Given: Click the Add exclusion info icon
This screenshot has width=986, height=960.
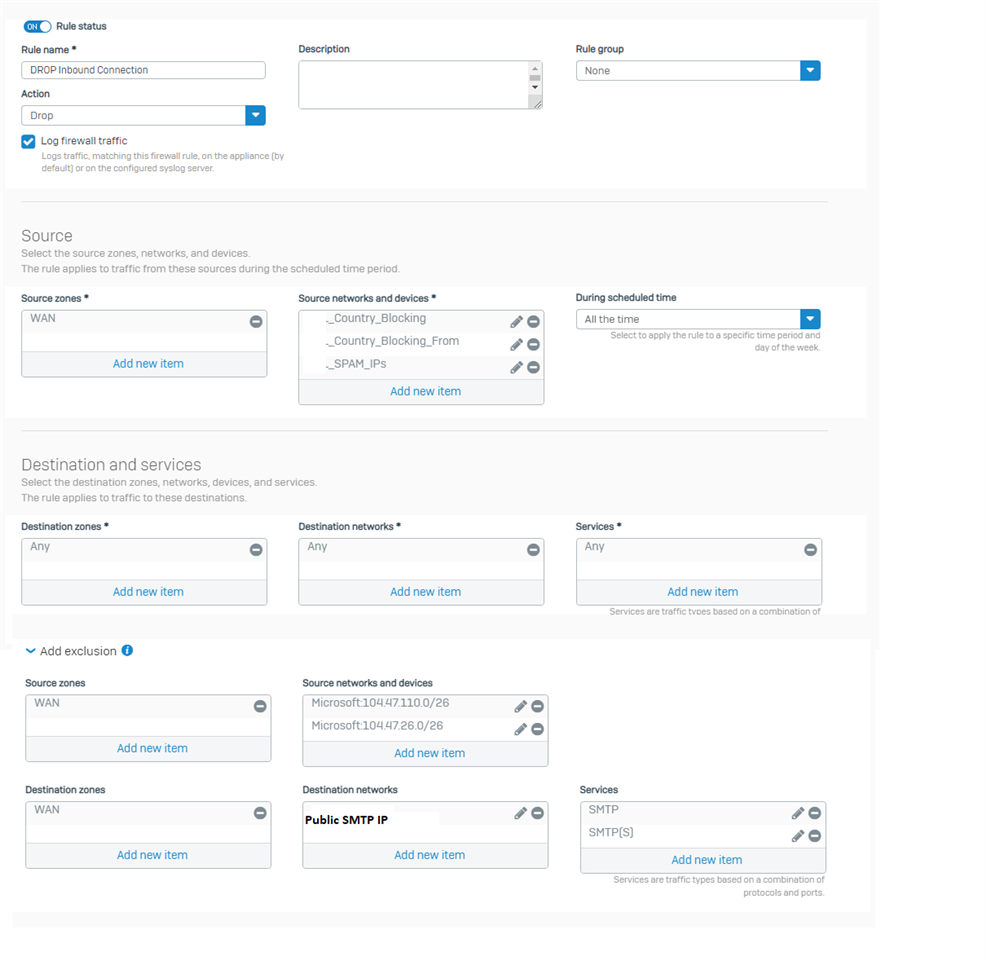Looking at the screenshot, I should click(x=127, y=650).
